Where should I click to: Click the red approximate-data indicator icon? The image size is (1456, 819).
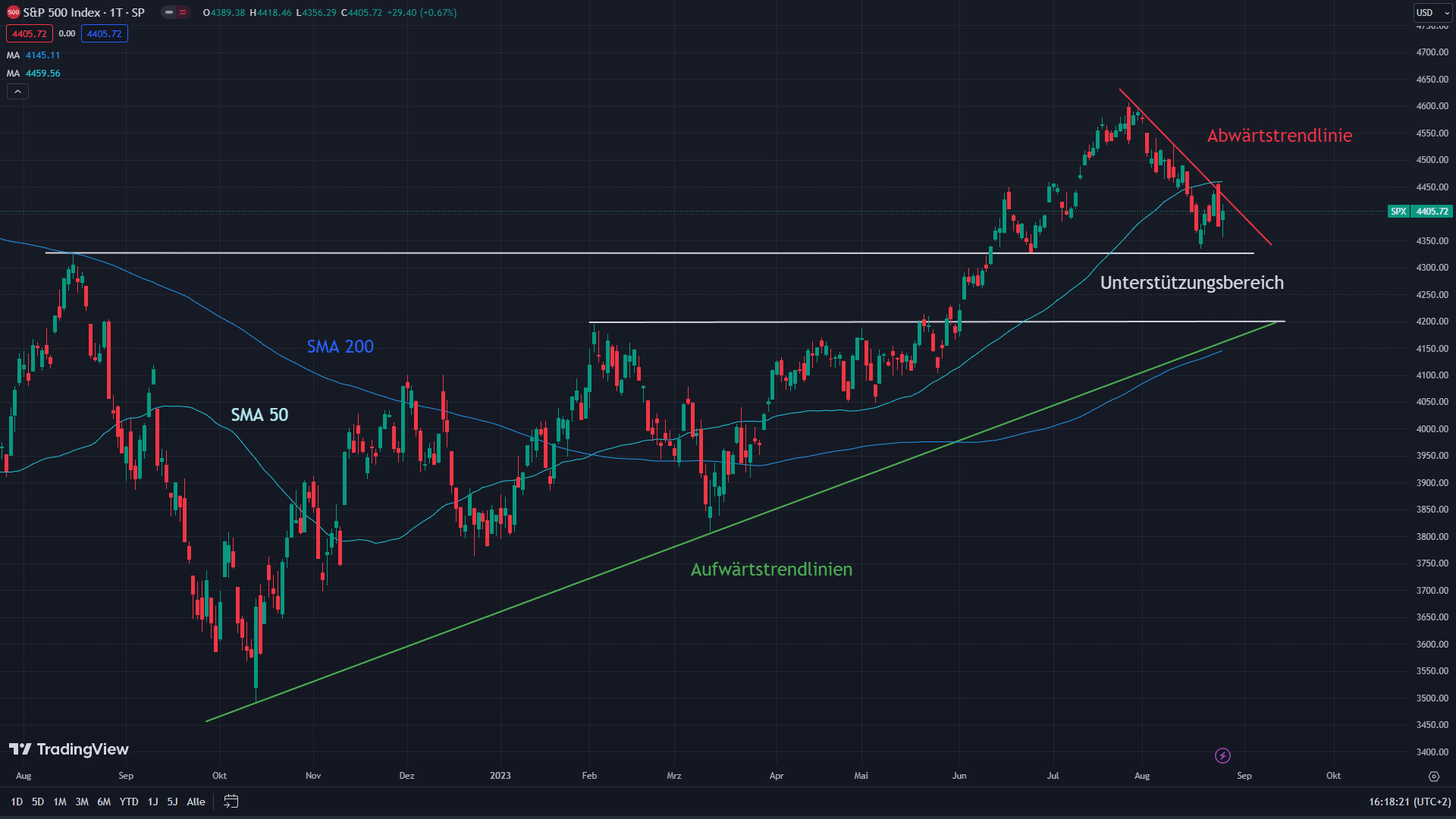pyautogui.click(x=183, y=12)
